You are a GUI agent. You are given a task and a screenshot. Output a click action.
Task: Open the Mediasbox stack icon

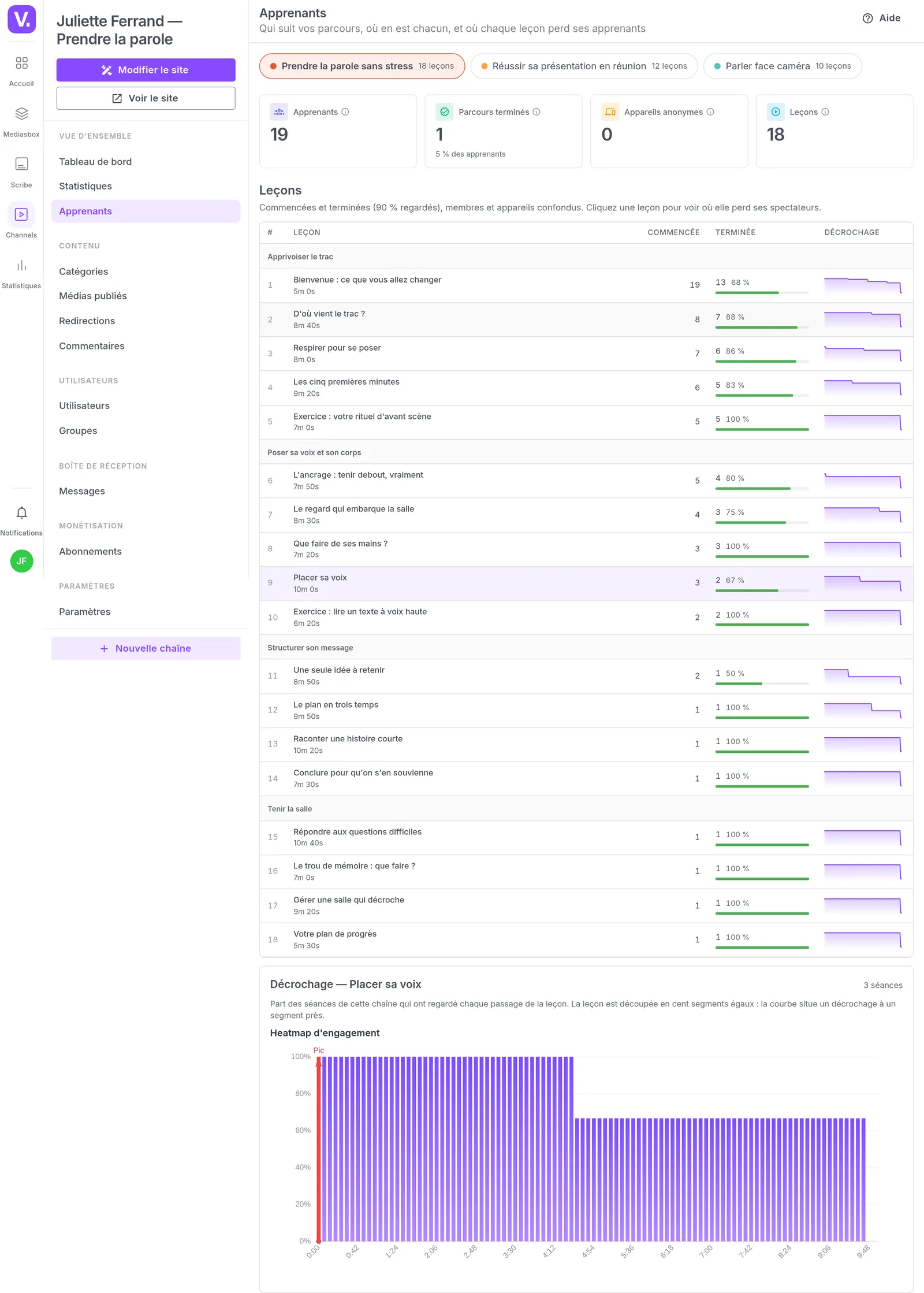(x=21, y=113)
